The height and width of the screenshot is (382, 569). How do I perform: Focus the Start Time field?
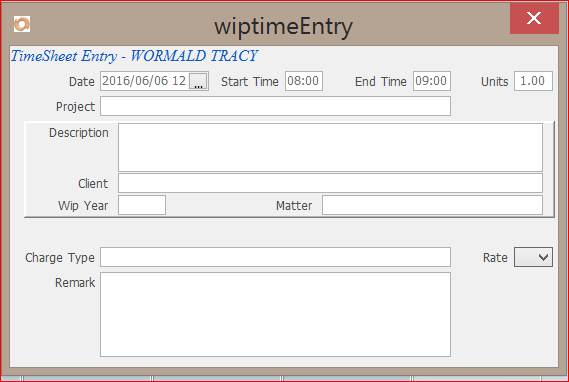[304, 81]
